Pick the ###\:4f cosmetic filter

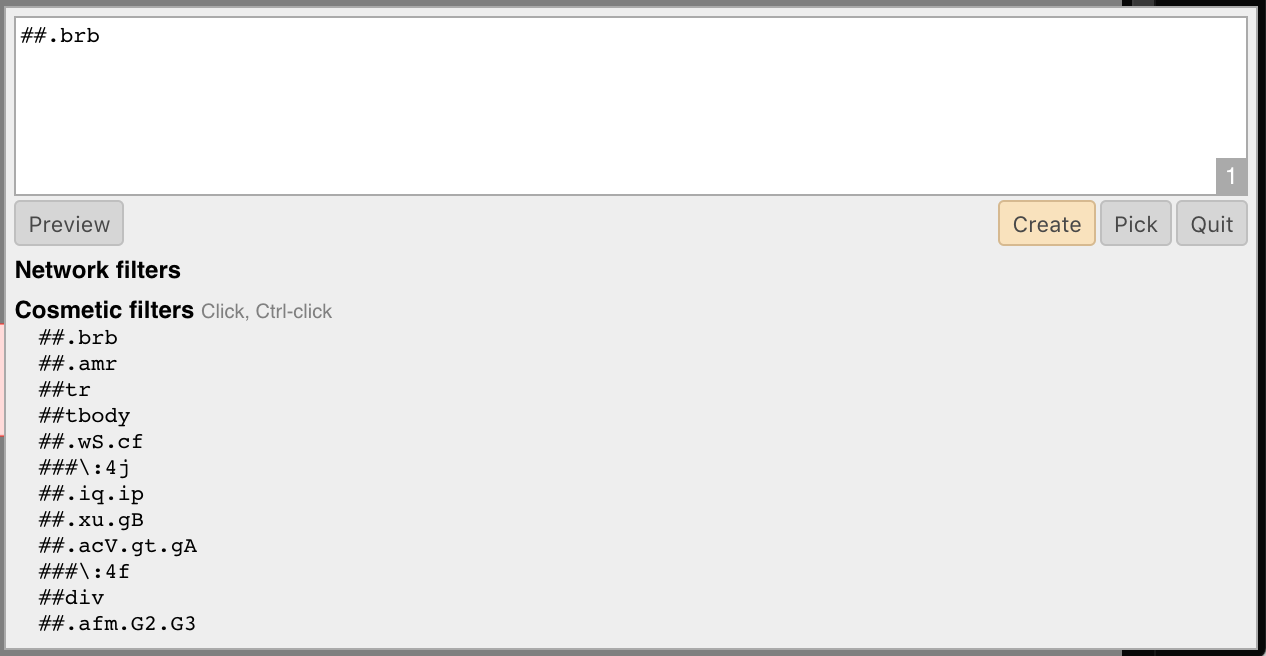coord(84,572)
